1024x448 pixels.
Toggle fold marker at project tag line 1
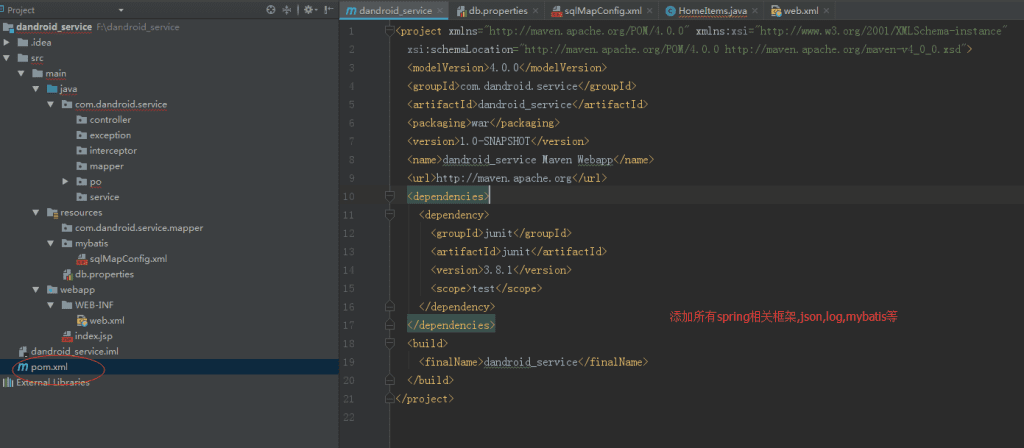click(389, 31)
